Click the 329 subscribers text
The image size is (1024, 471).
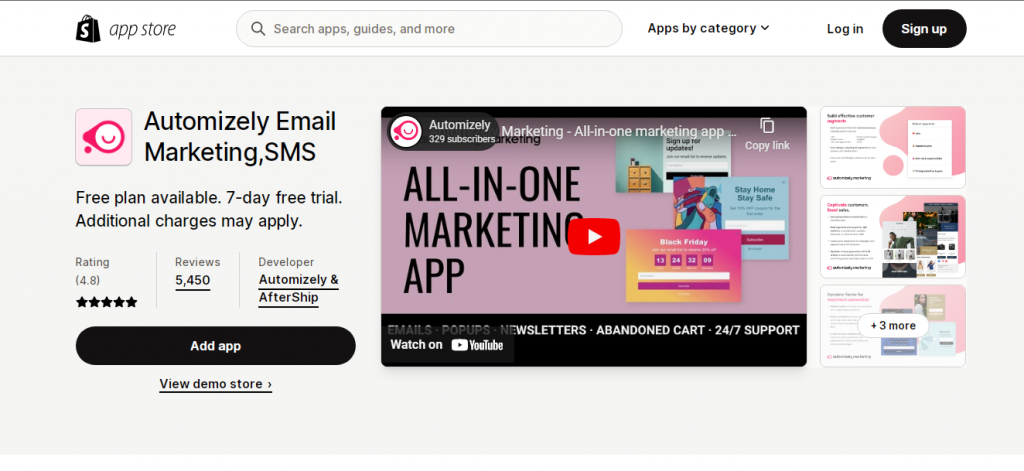pos(462,139)
